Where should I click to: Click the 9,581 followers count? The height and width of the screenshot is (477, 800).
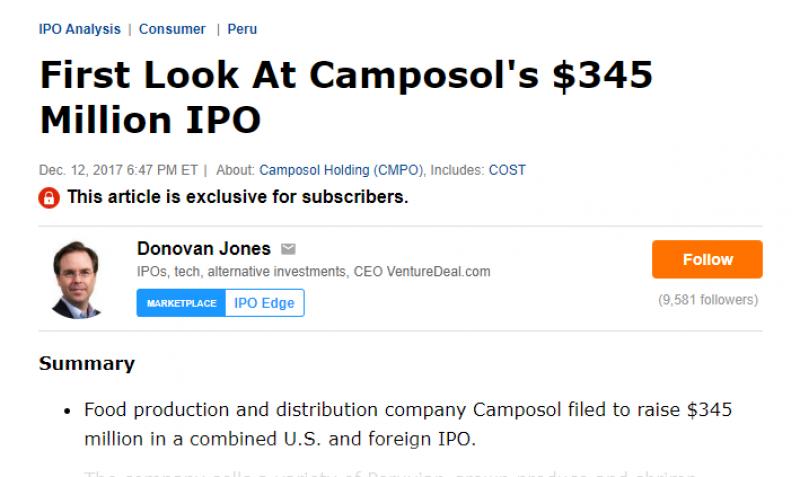pyautogui.click(x=707, y=300)
